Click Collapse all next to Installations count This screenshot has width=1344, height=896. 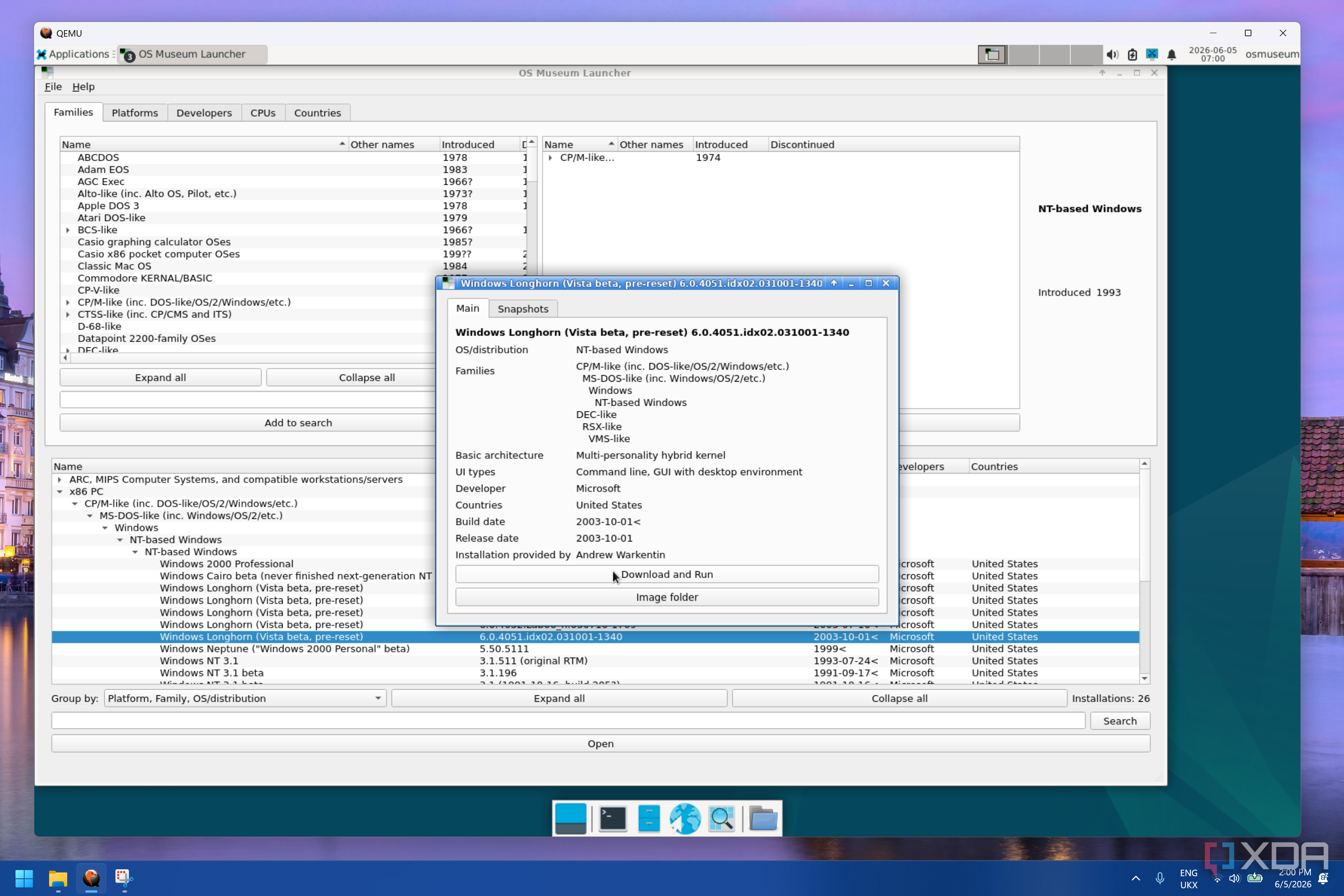click(x=899, y=698)
